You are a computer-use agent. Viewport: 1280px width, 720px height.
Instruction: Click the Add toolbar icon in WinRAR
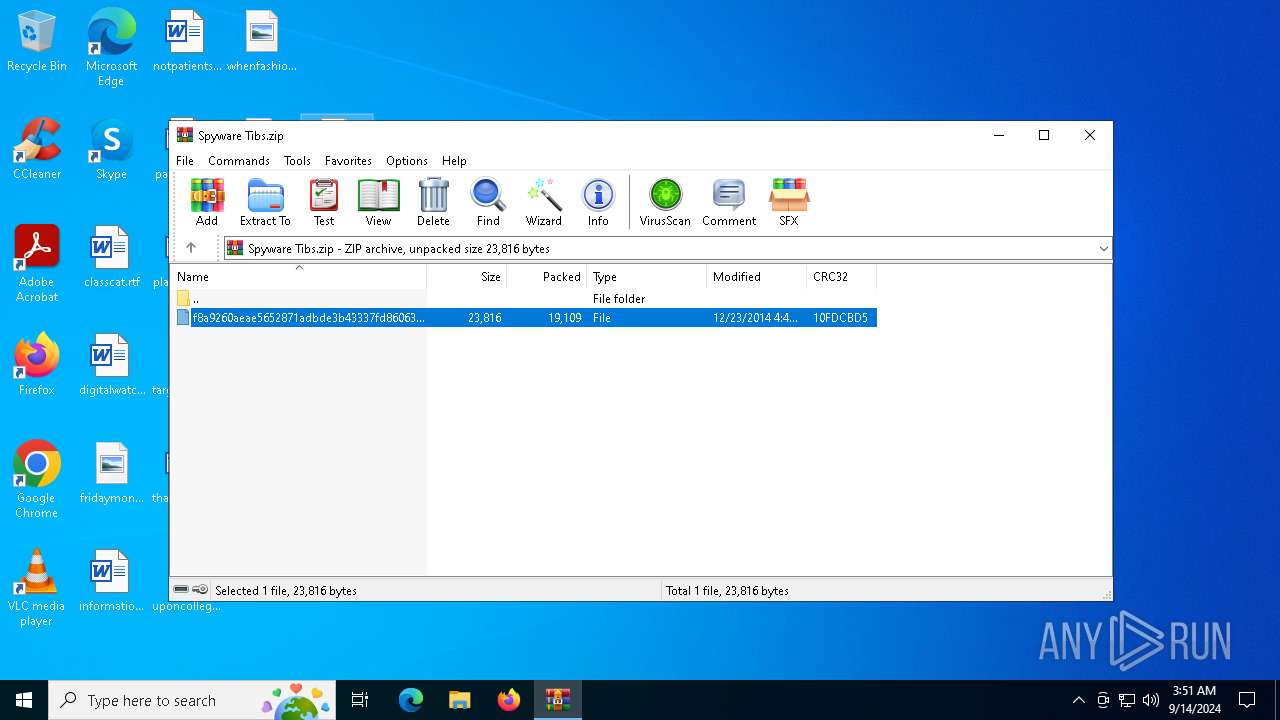click(207, 203)
